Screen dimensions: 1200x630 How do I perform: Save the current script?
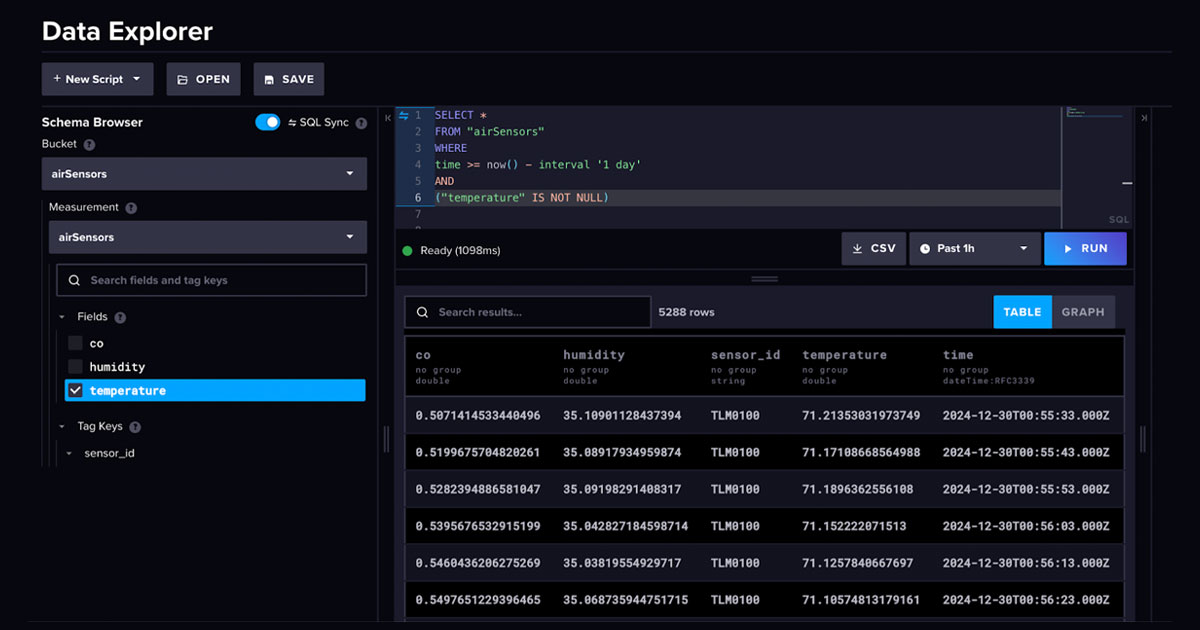click(x=288, y=78)
